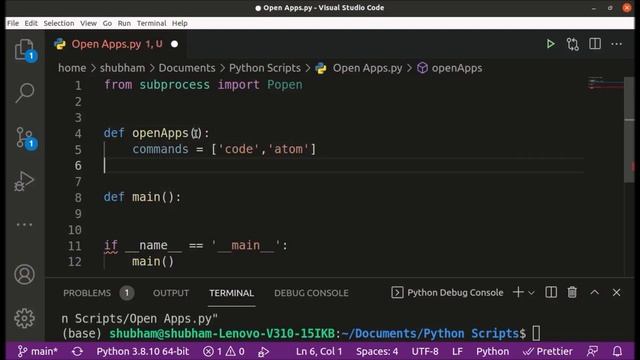
Task: Select the Open Apps.py editor tab
Action: (x=117, y=44)
